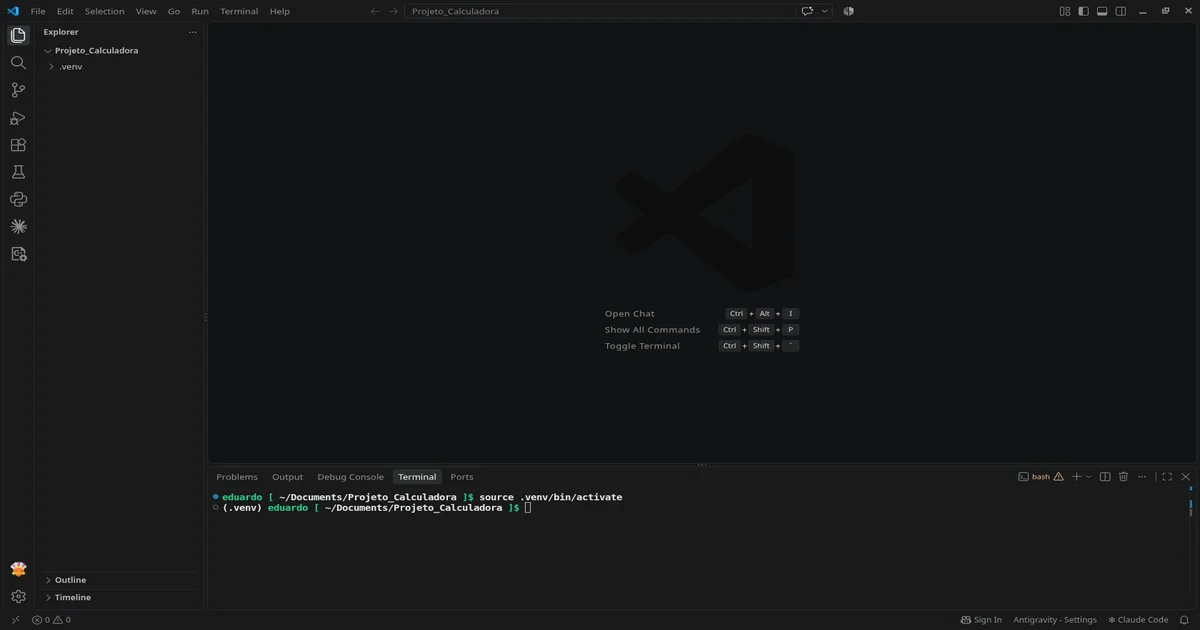Go forward with the right arrow

393,11
